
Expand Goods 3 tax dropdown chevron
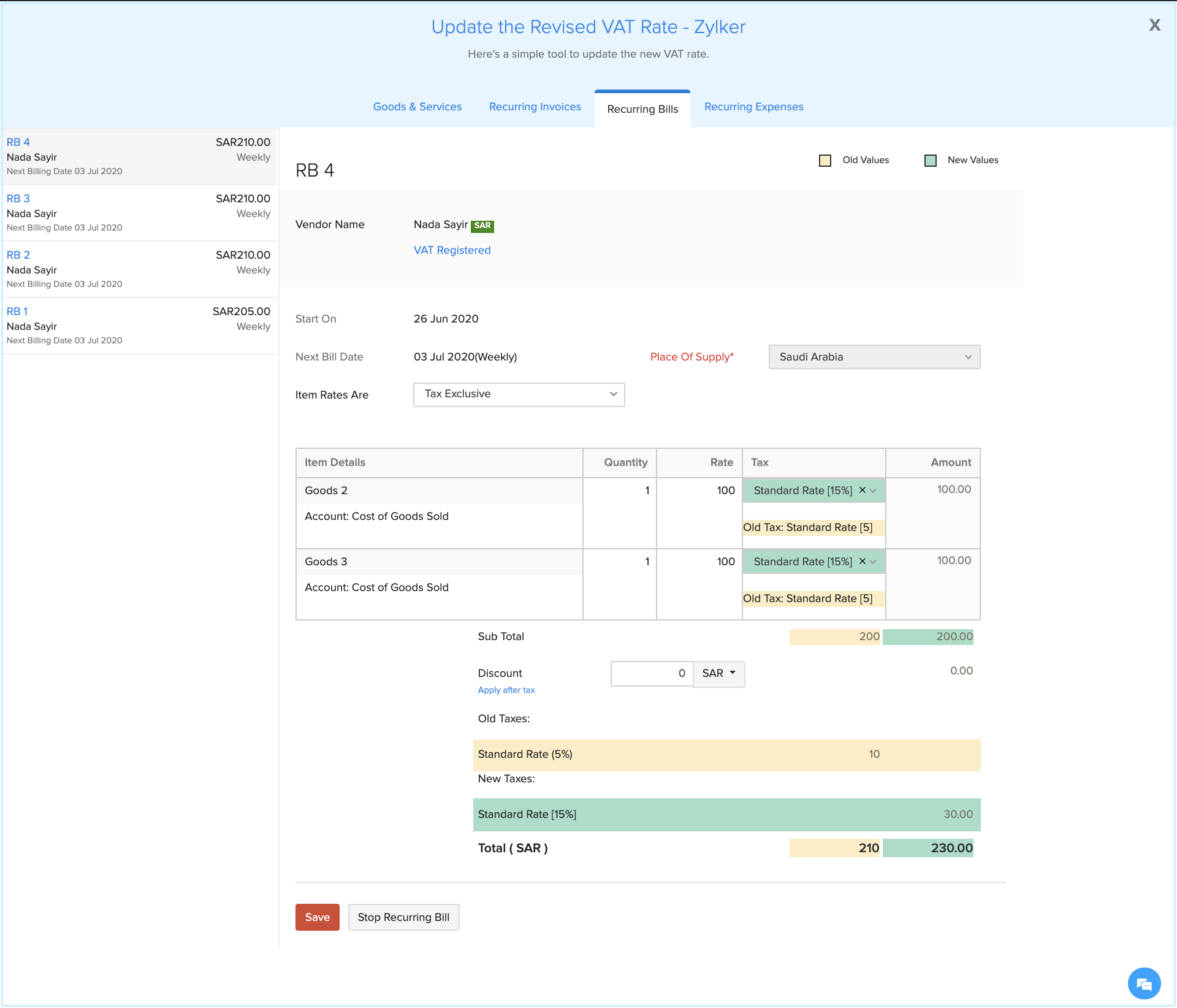(874, 562)
